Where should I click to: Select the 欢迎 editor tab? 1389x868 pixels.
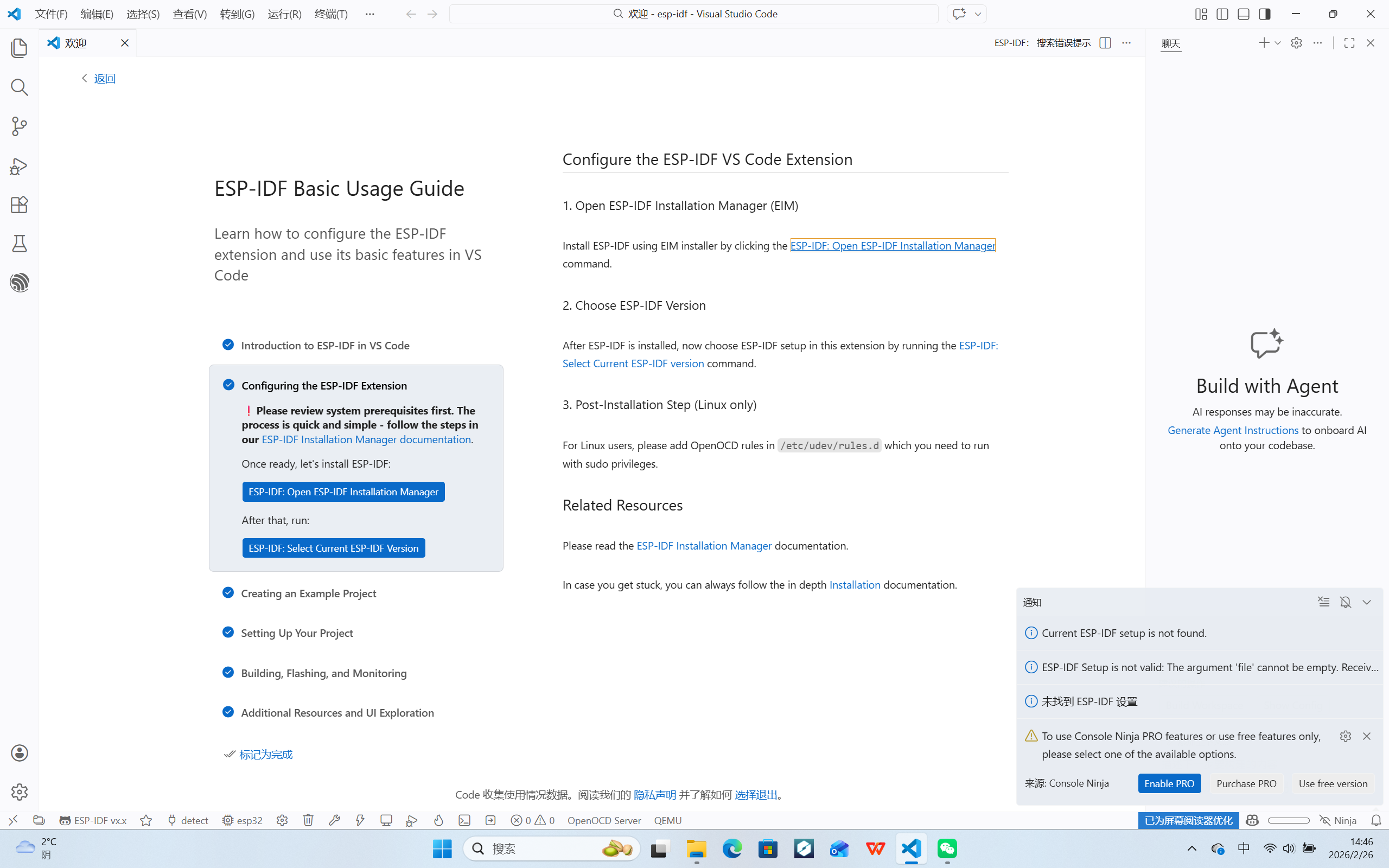(77, 43)
